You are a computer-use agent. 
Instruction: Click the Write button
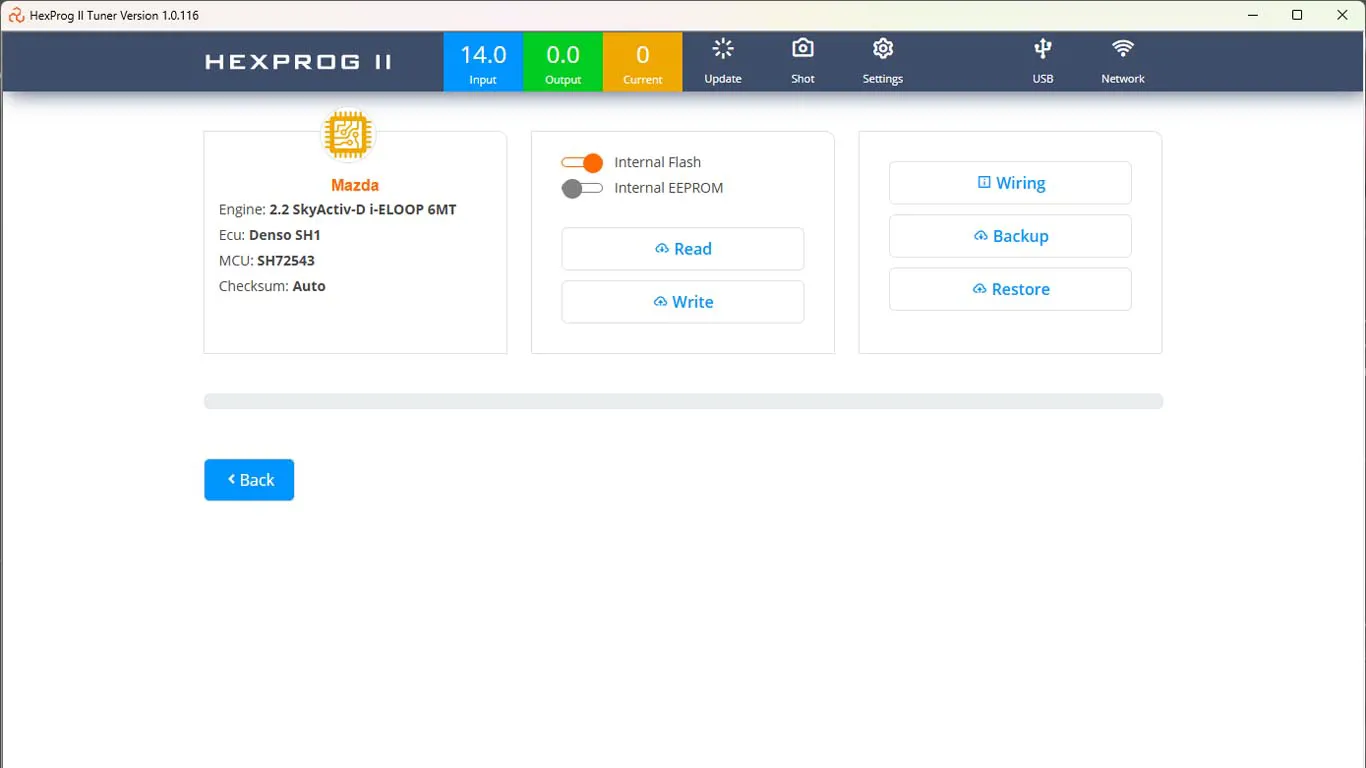683,302
